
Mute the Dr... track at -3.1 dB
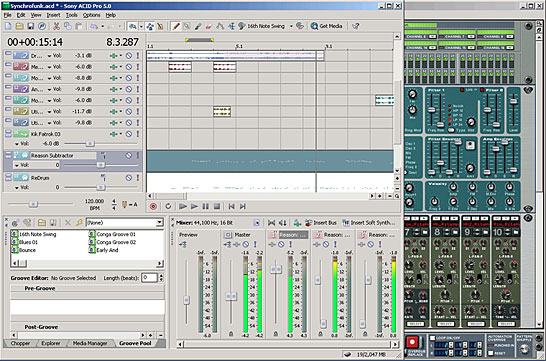(129, 55)
